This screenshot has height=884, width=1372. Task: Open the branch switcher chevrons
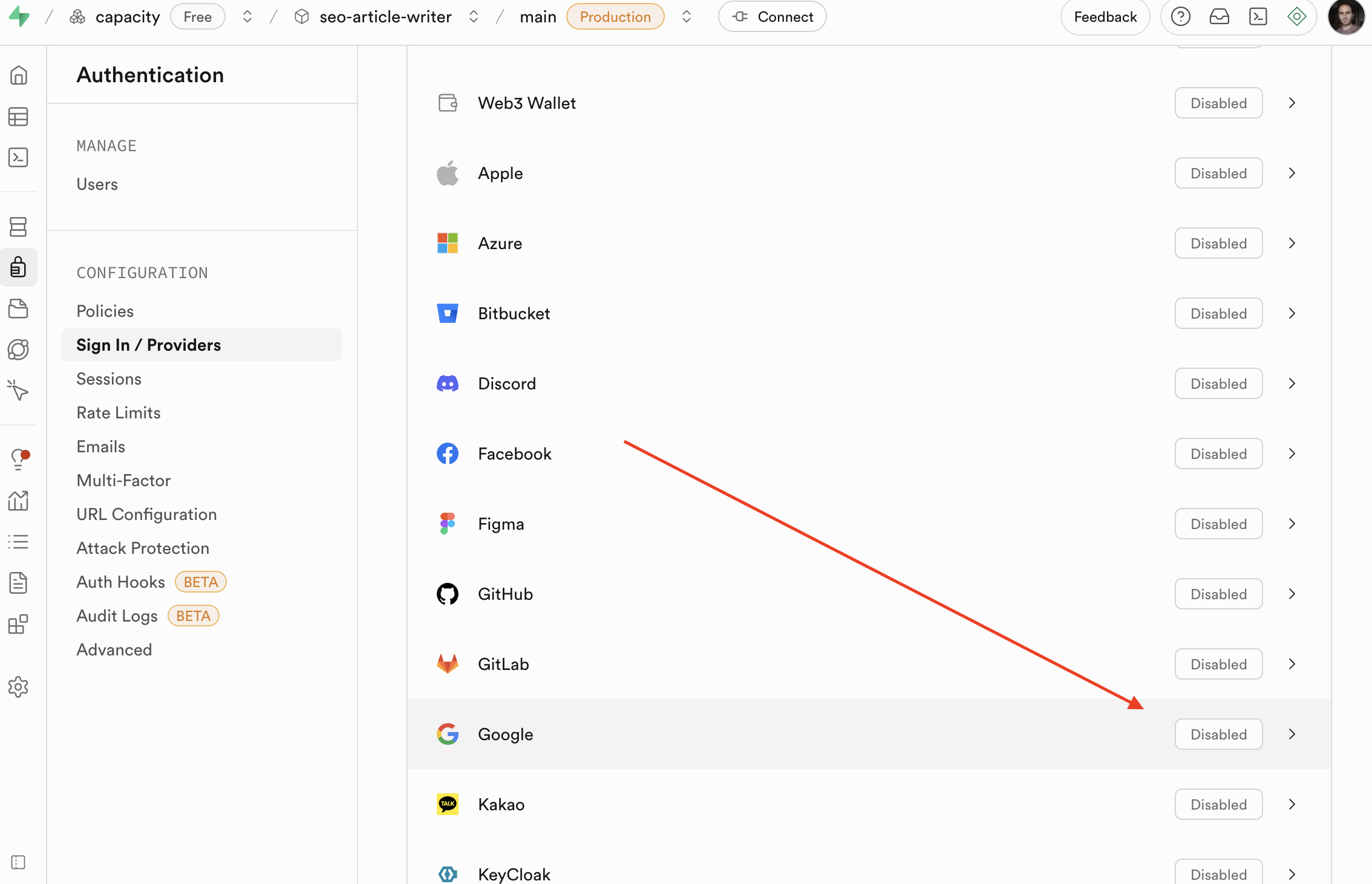click(x=686, y=17)
